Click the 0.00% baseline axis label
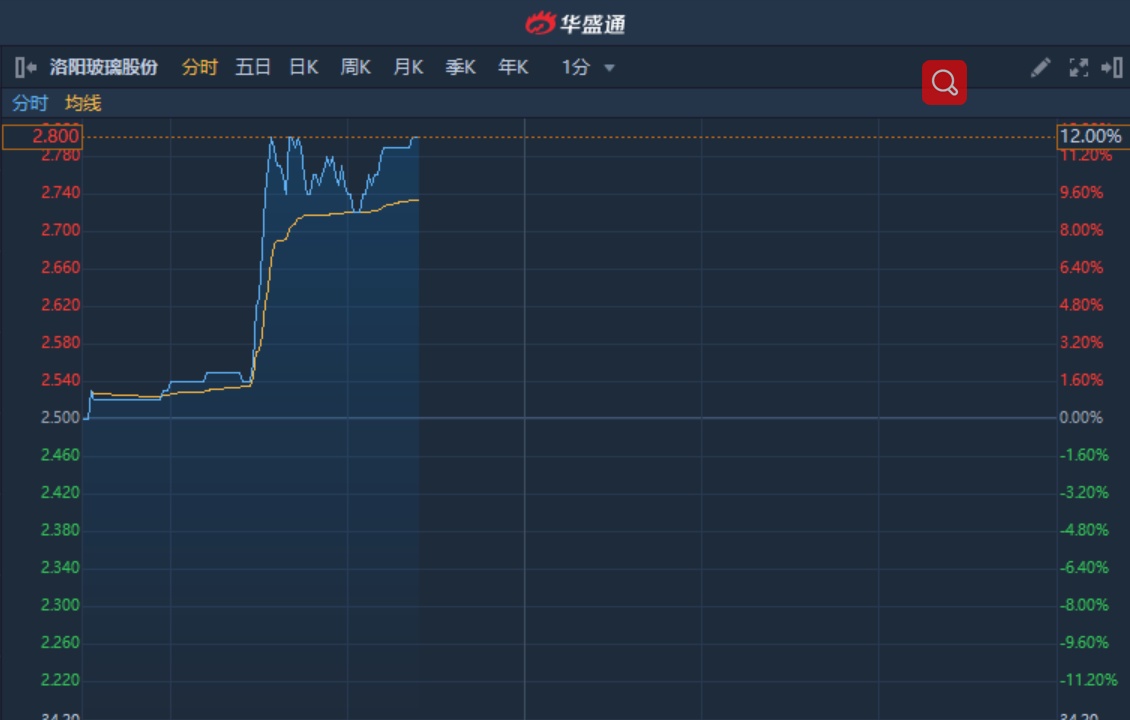Screen dimensions: 1130x720 (1081, 417)
